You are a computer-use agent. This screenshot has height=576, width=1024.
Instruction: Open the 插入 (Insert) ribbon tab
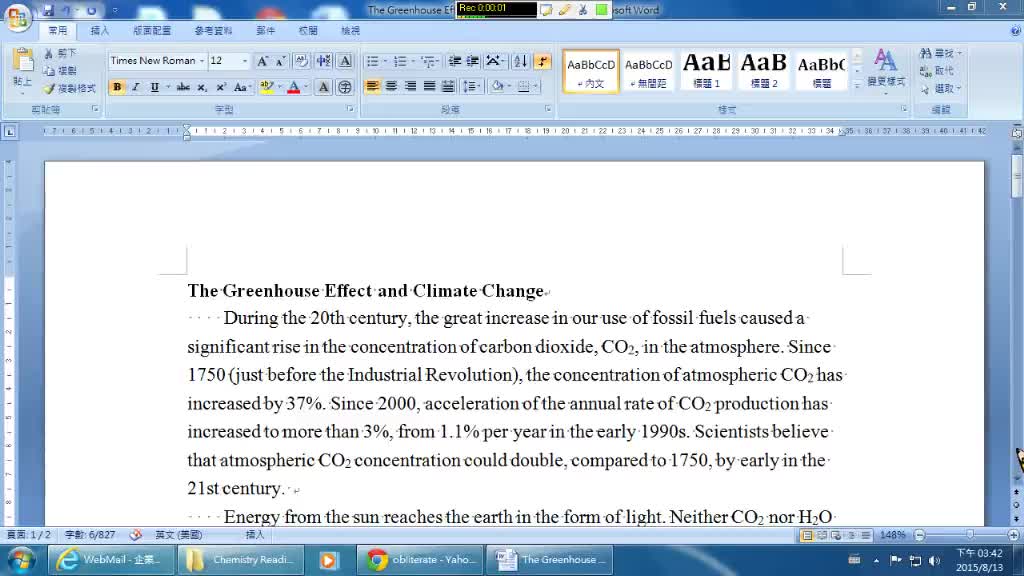click(99, 31)
